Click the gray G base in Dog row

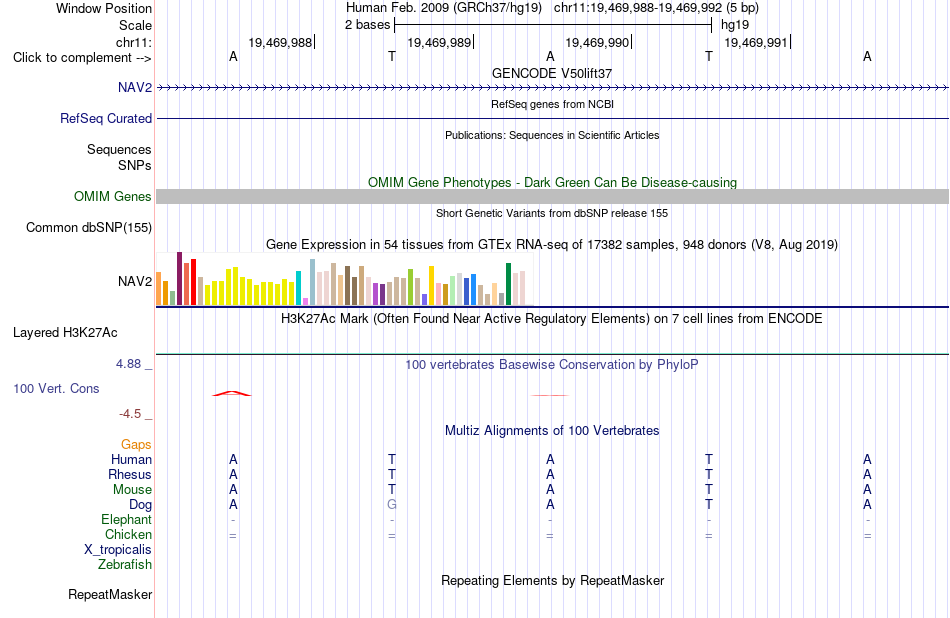coord(392,505)
